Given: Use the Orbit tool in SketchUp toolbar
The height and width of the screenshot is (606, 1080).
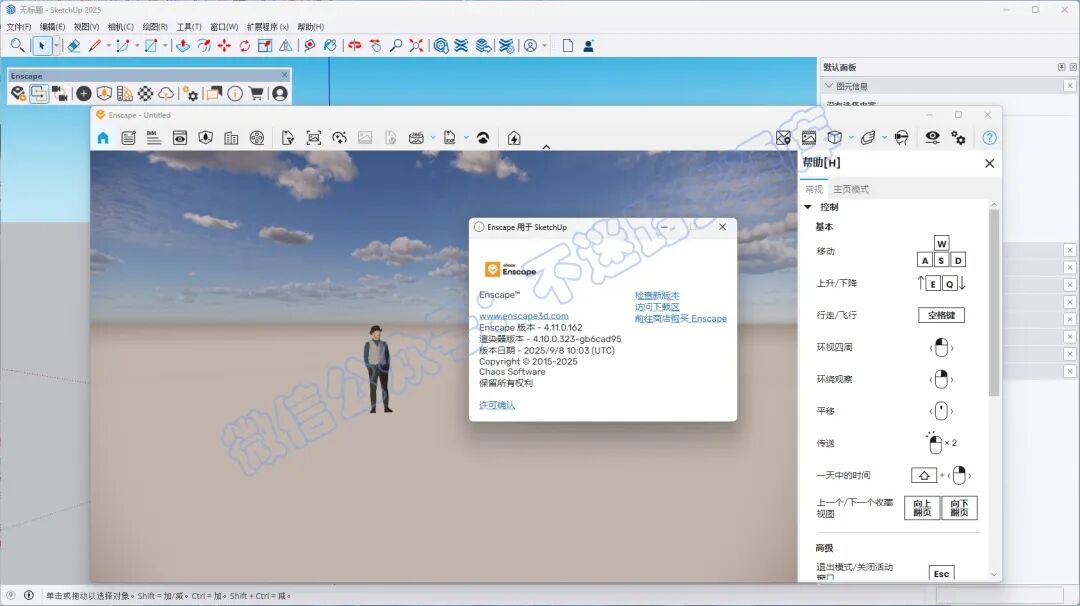Looking at the screenshot, I should 354,46.
